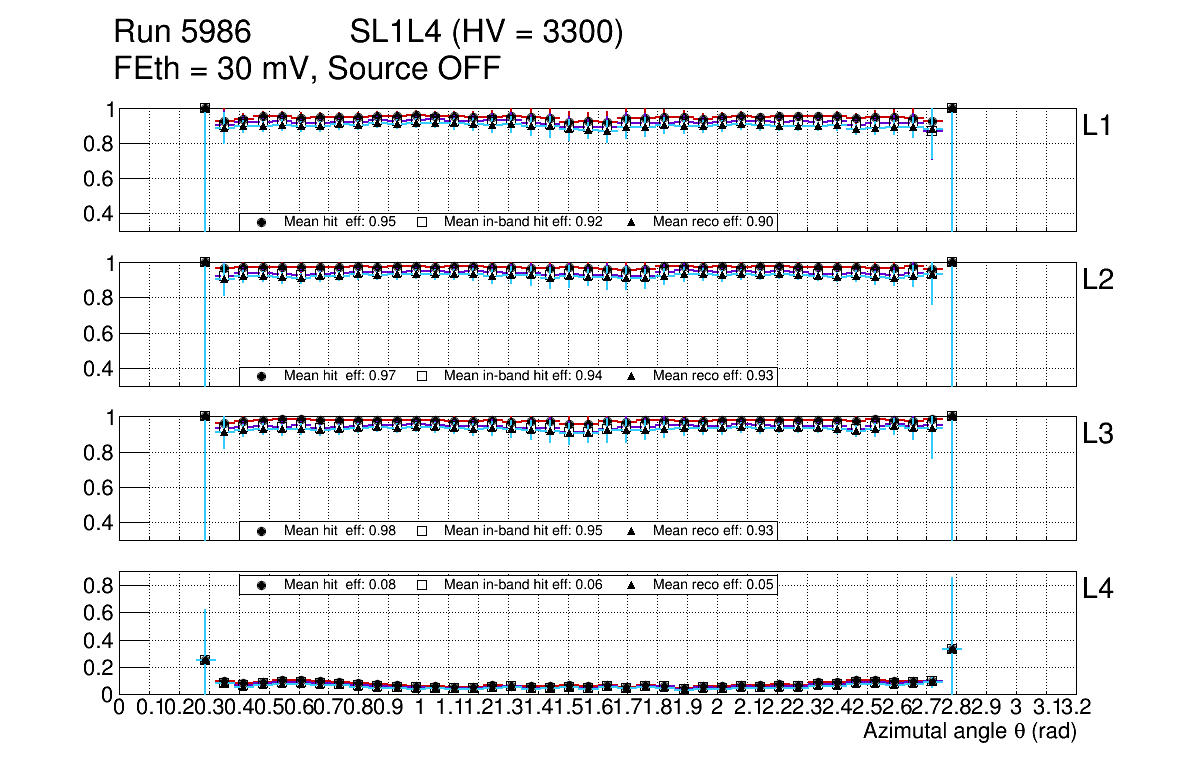Click the rightmost outlier data point in L4 panel
Image resolution: width=1196 pixels, height=772 pixels.
click(952, 648)
